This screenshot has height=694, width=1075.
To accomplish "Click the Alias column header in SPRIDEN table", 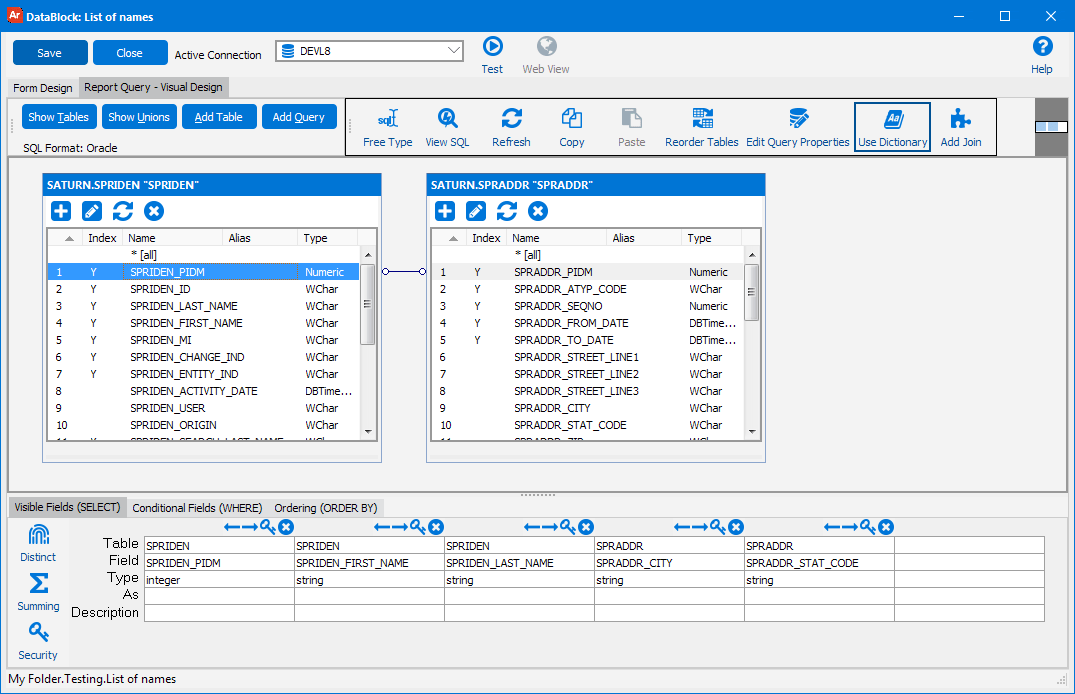I will pyautogui.click(x=261, y=238).
